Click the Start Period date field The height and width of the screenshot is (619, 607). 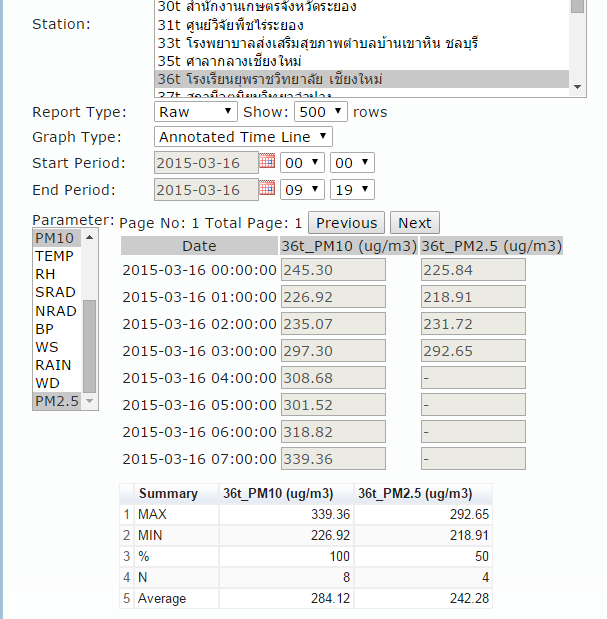206,162
